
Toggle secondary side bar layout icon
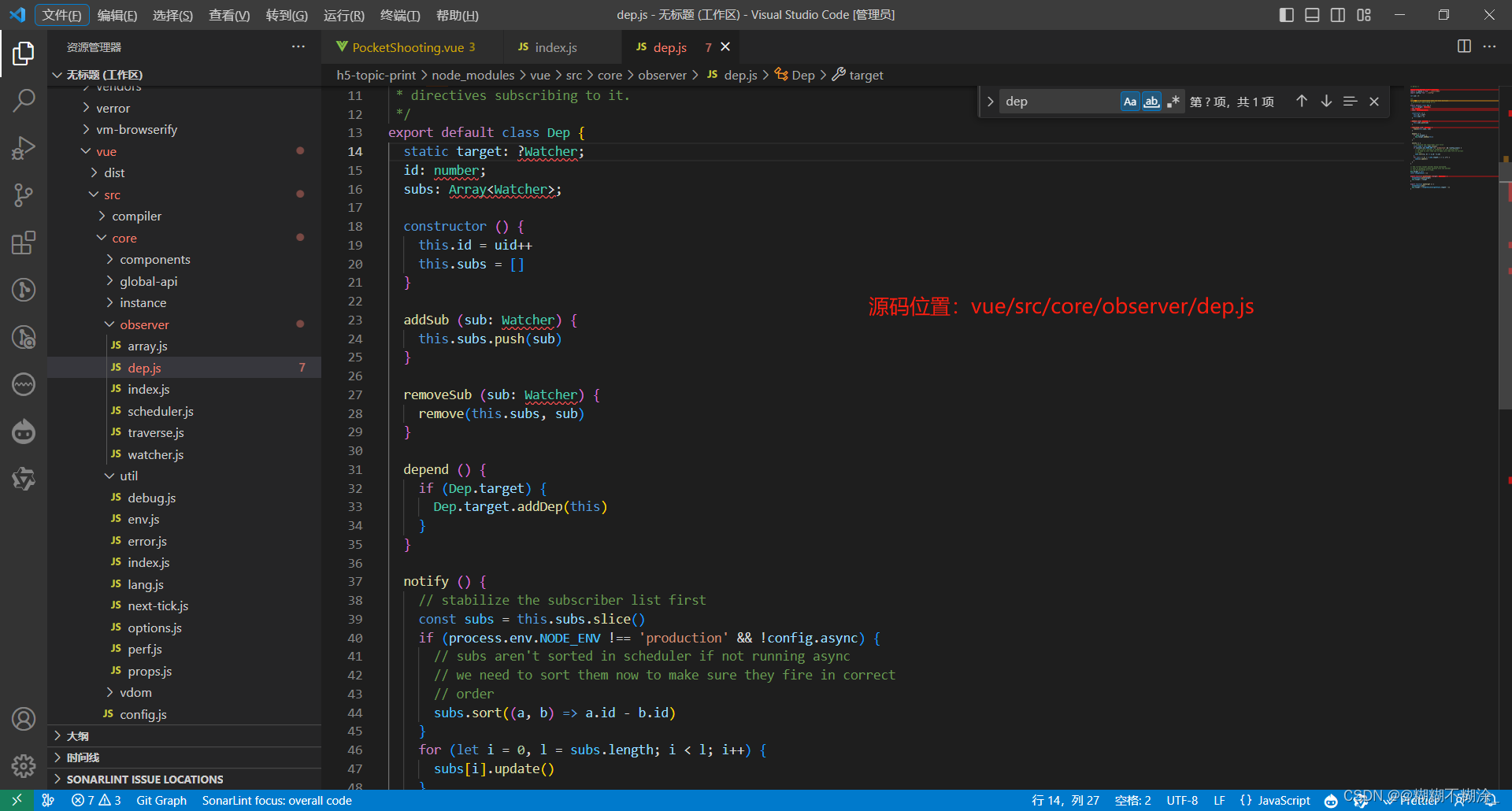pos(1338,15)
